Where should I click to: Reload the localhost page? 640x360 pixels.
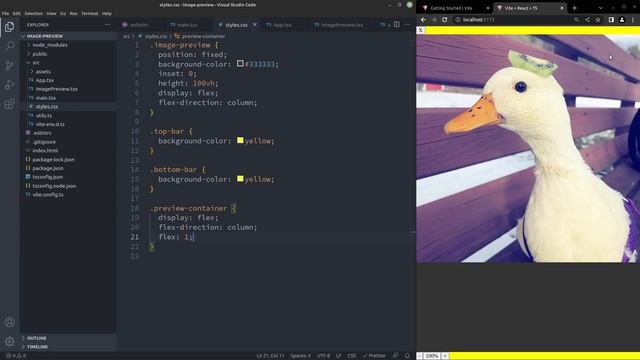[x=444, y=19]
